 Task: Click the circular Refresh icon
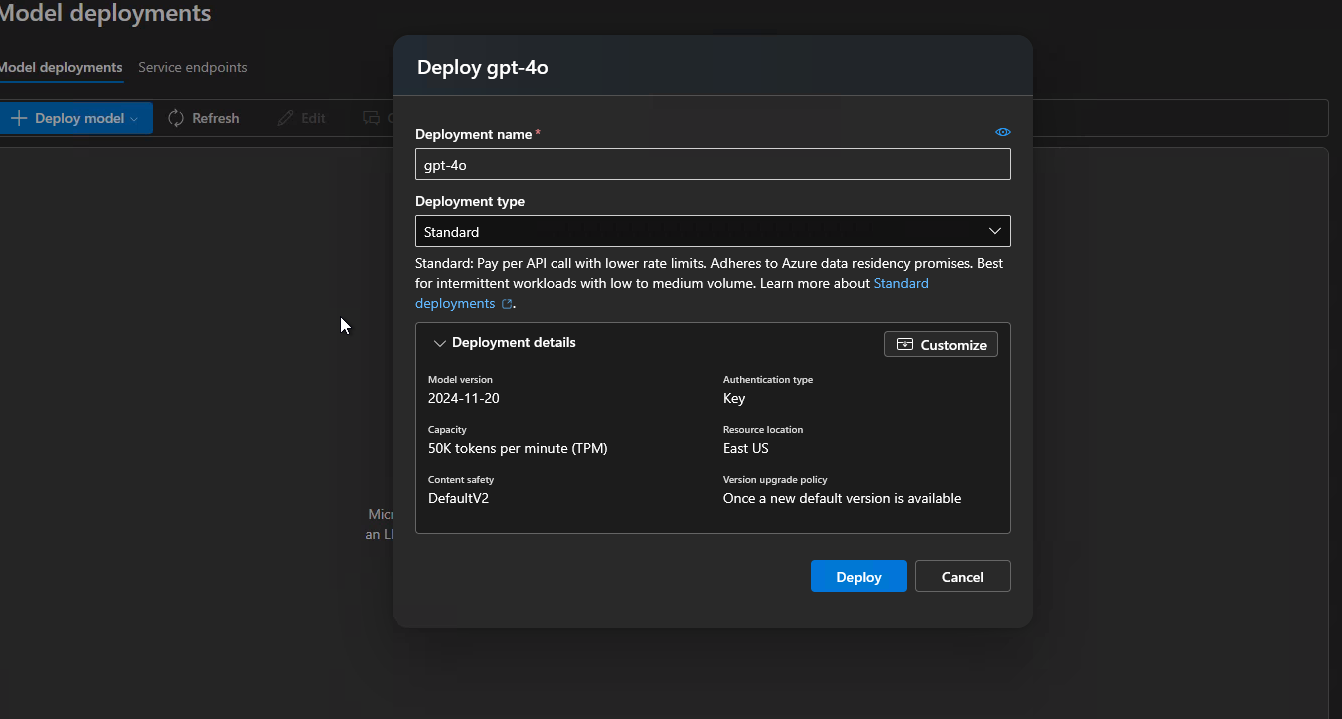pos(176,118)
